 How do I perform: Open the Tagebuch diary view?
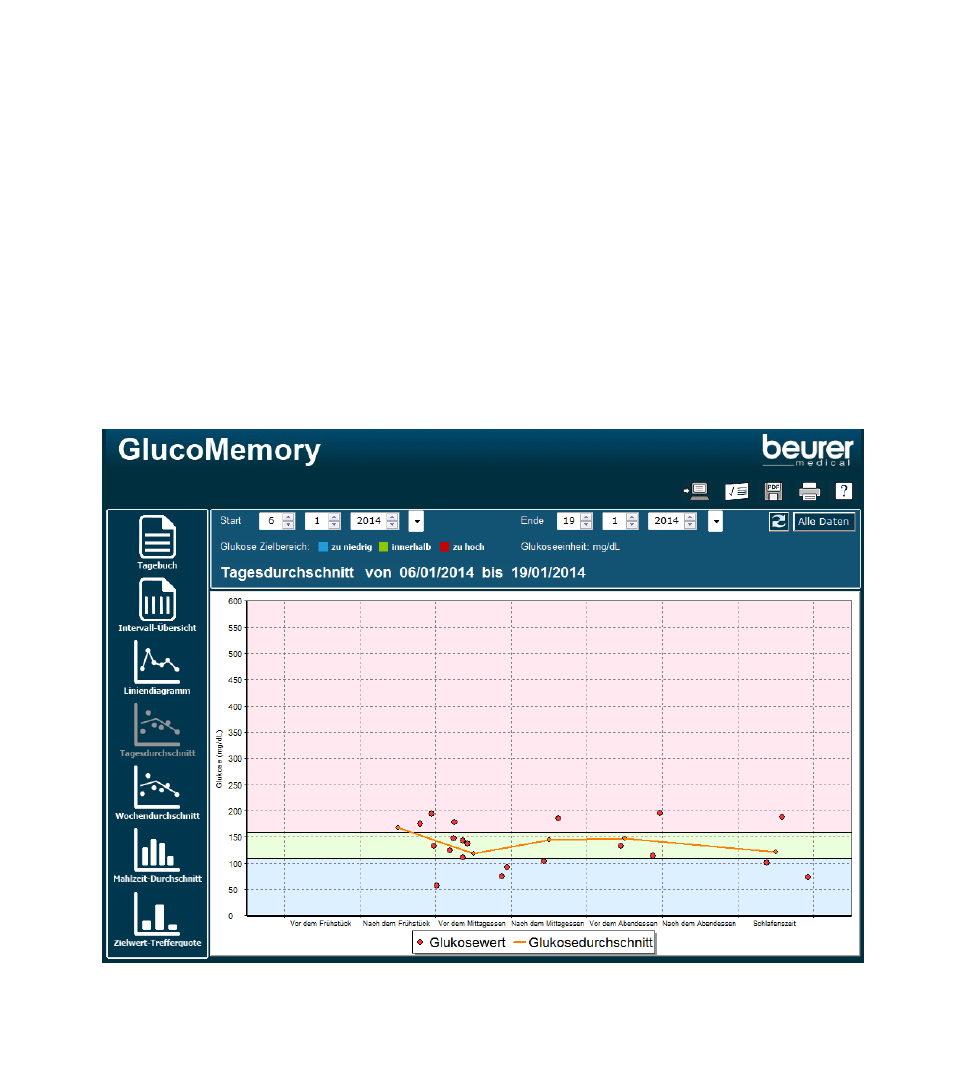157,542
